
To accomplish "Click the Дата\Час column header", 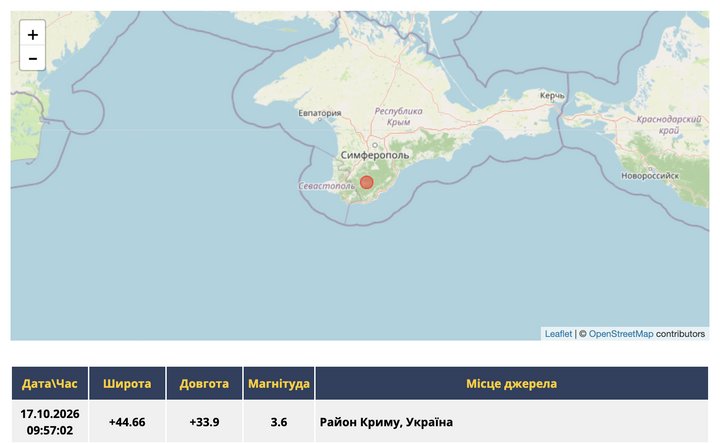I will 50,383.
